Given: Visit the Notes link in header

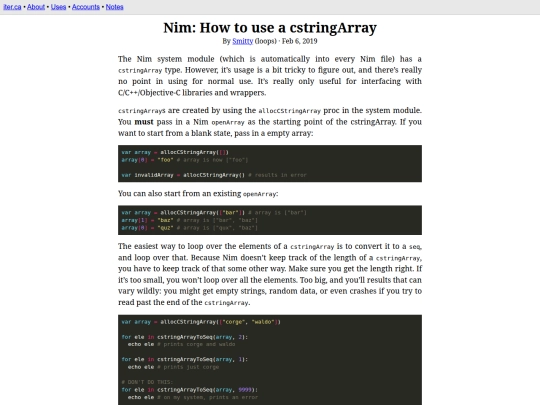Looking at the screenshot, I should click(x=114, y=7).
